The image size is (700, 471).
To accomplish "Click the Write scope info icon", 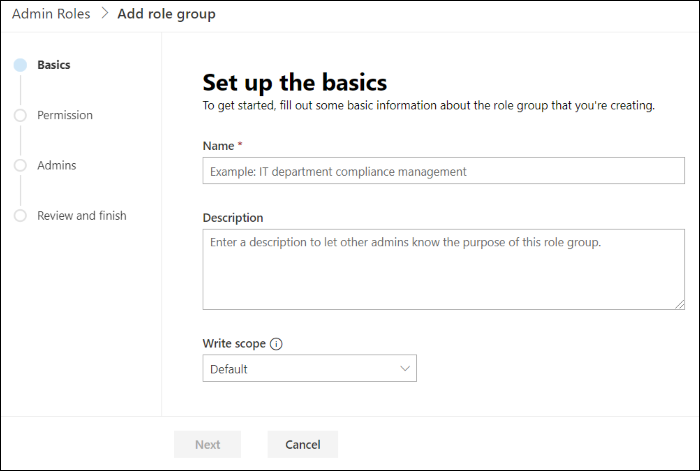I will pos(277,344).
